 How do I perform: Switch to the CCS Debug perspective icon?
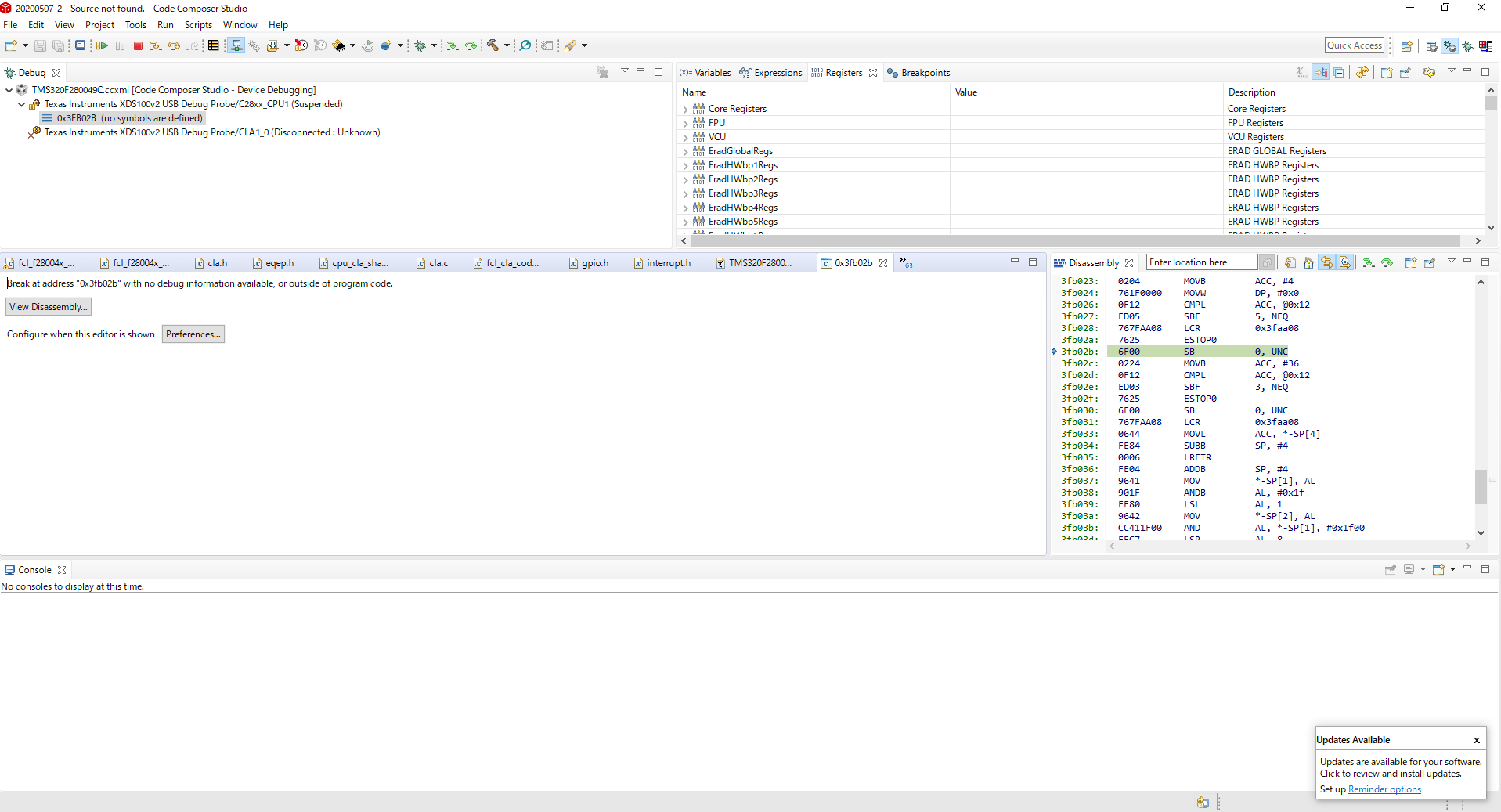click(x=1449, y=46)
